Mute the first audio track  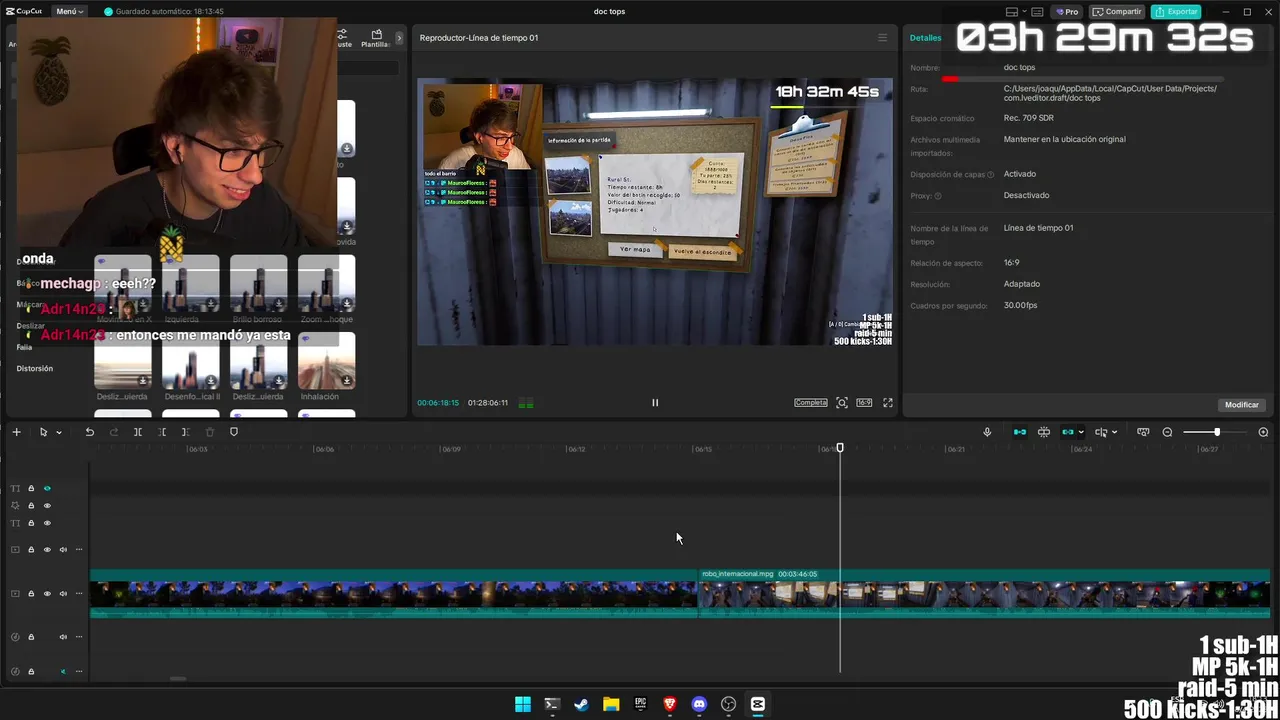pos(63,637)
